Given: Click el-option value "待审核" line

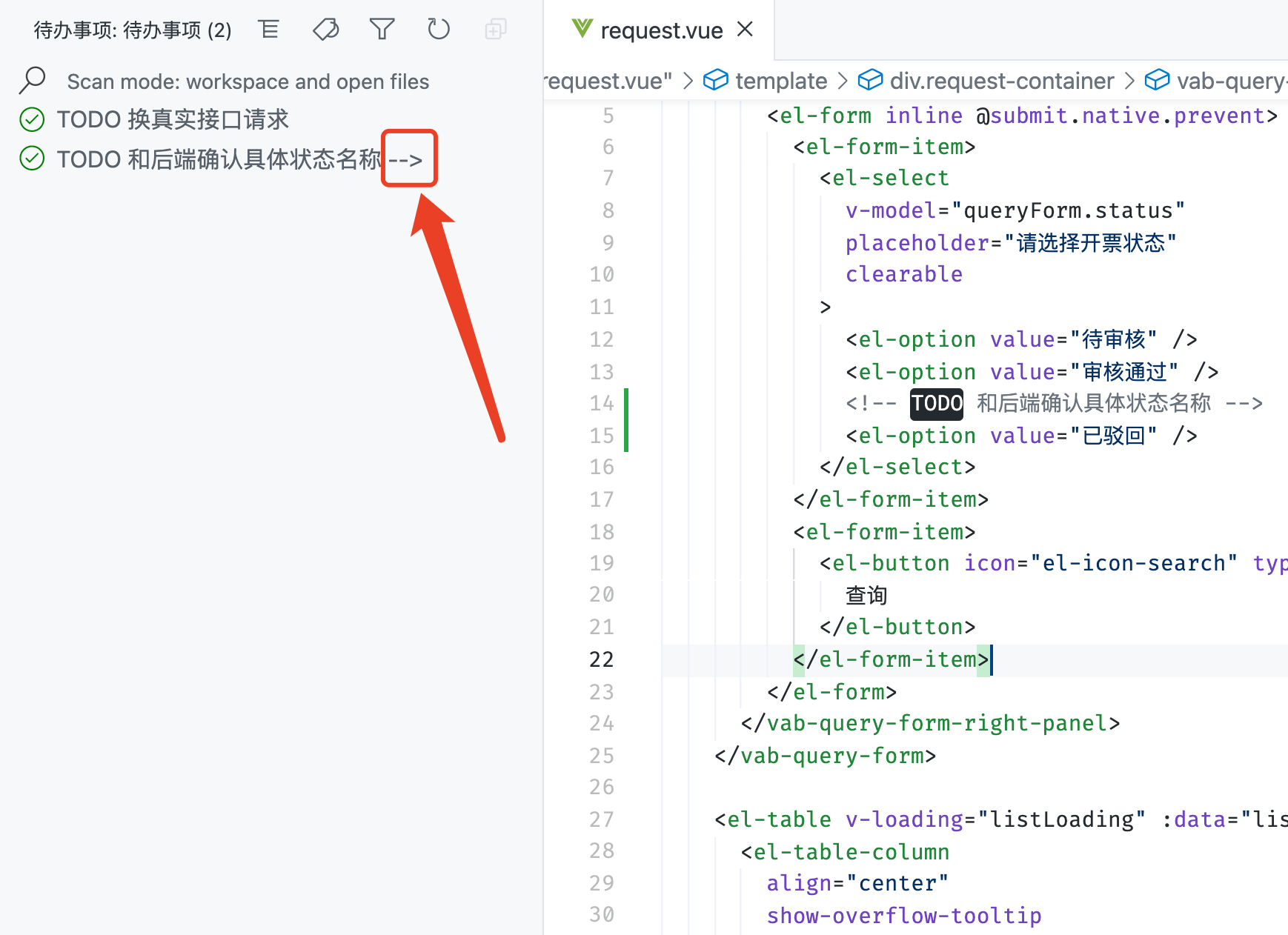Looking at the screenshot, I should click(1022, 339).
